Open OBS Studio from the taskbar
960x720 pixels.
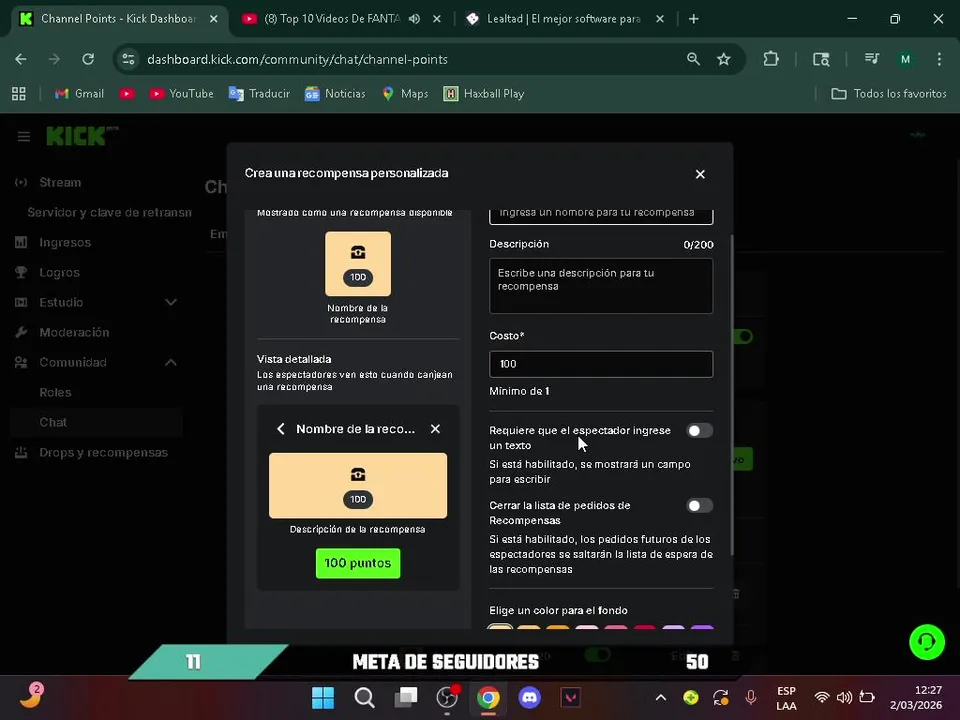pyautogui.click(x=448, y=697)
